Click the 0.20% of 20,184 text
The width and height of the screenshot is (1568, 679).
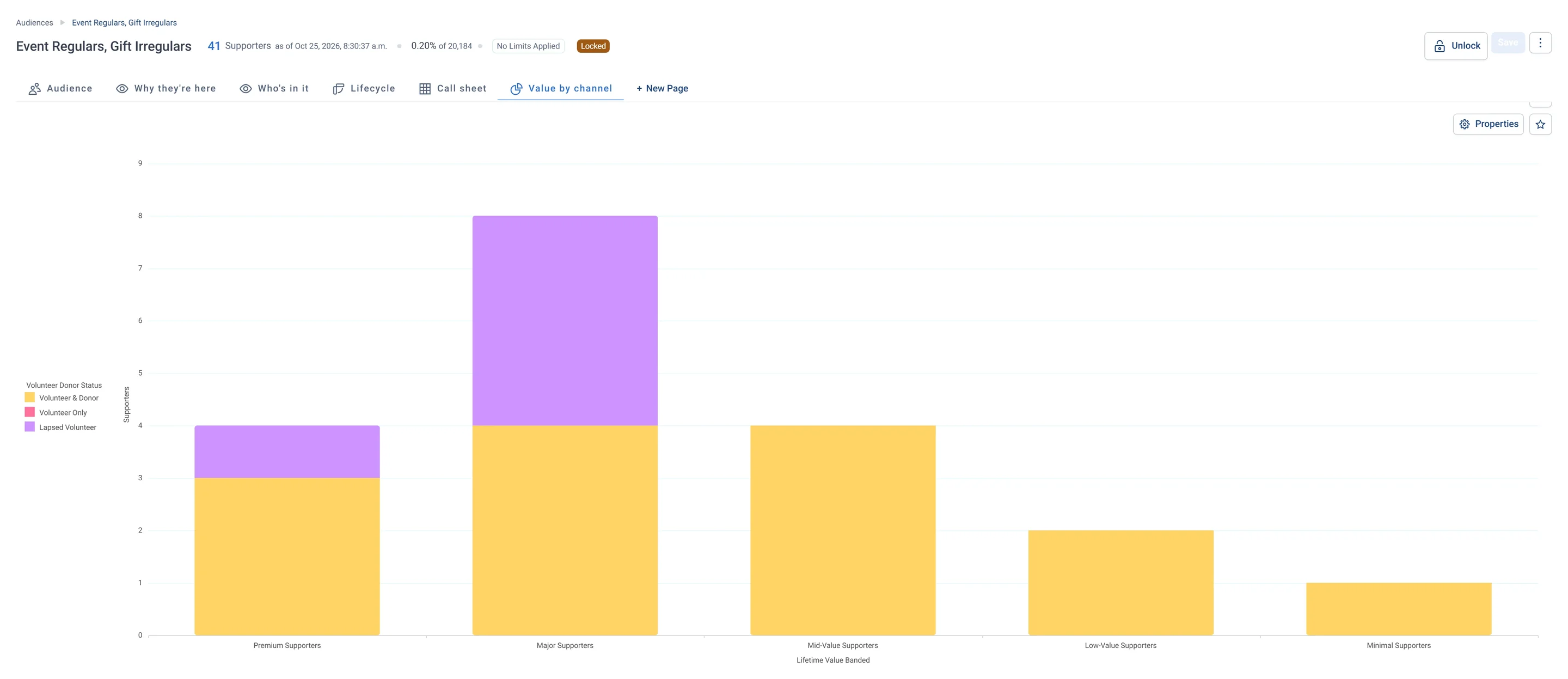point(442,46)
